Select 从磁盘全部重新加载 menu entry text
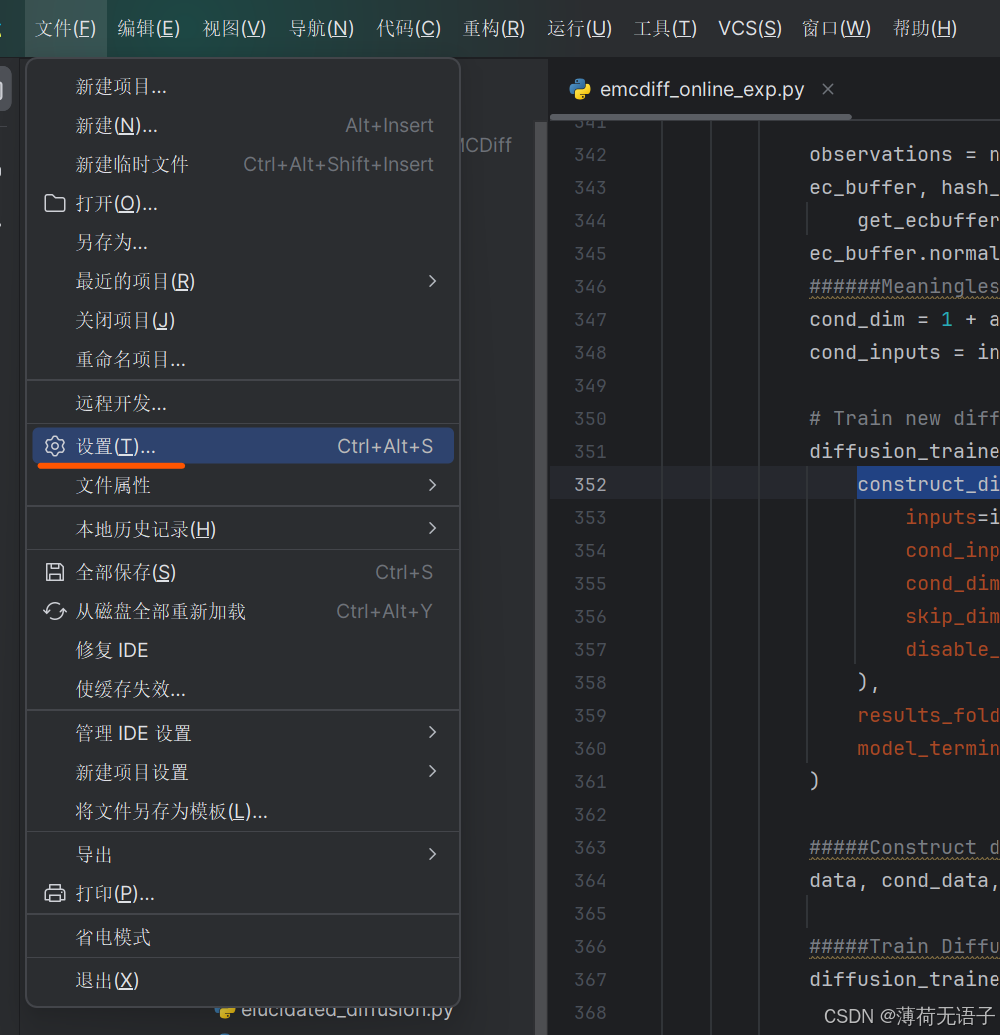 tap(160, 611)
